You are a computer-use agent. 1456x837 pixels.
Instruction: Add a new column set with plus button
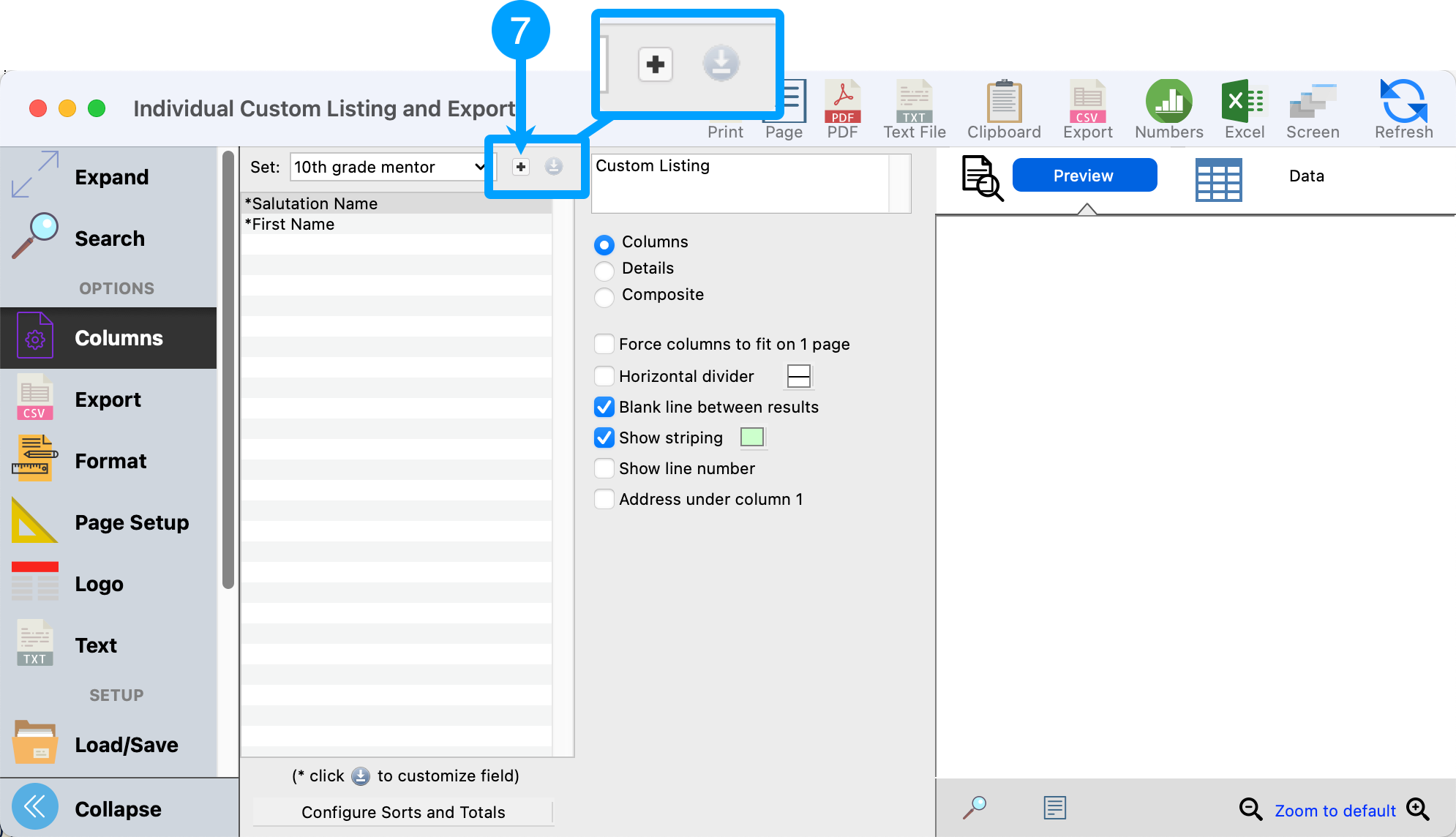(520, 168)
